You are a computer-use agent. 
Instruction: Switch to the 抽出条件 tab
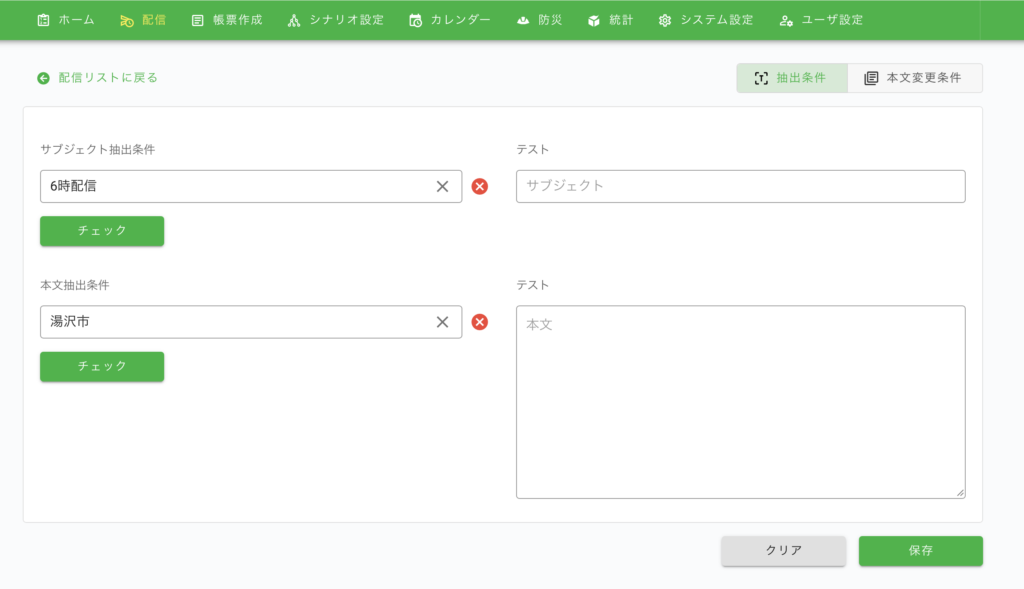point(791,78)
